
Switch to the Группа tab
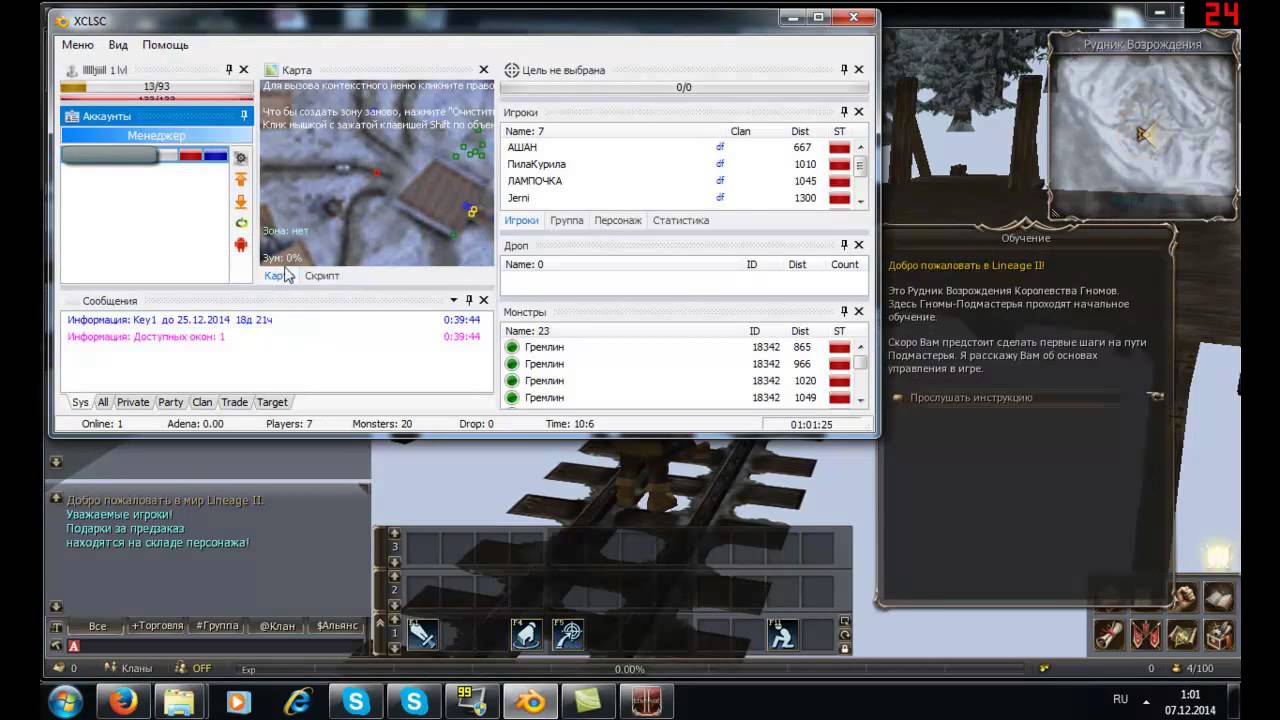[566, 220]
